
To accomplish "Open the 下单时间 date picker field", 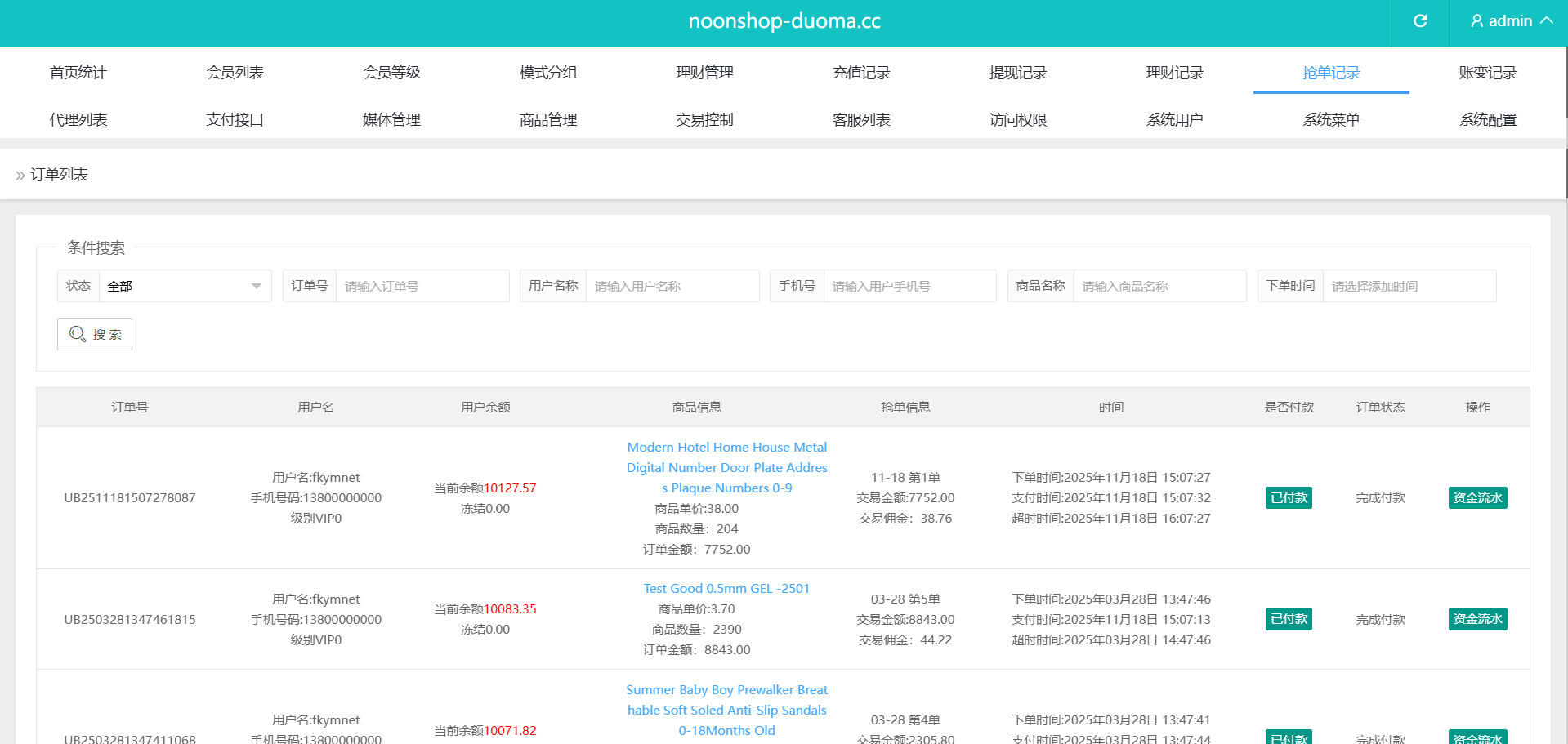I will pyautogui.click(x=1409, y=286).
